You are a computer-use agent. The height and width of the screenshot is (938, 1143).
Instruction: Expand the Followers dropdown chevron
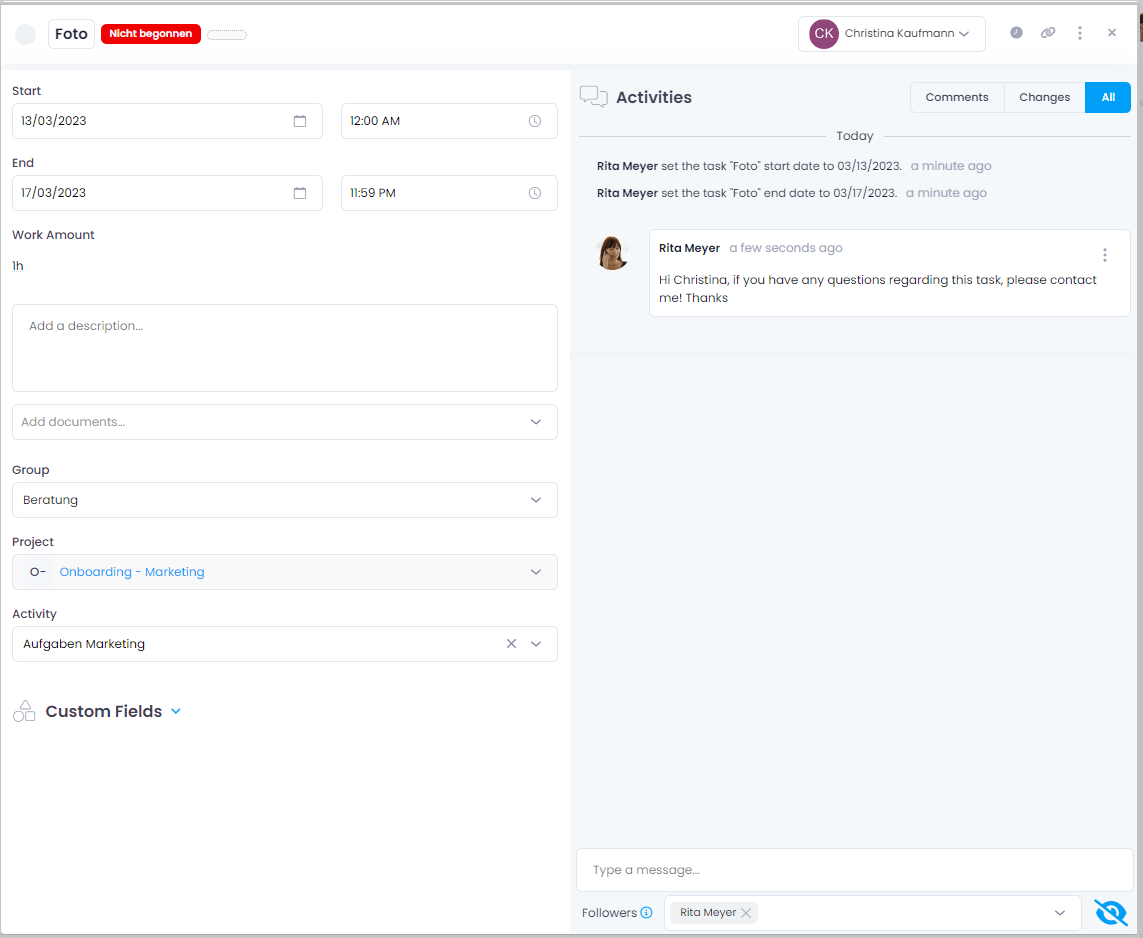1060,912
